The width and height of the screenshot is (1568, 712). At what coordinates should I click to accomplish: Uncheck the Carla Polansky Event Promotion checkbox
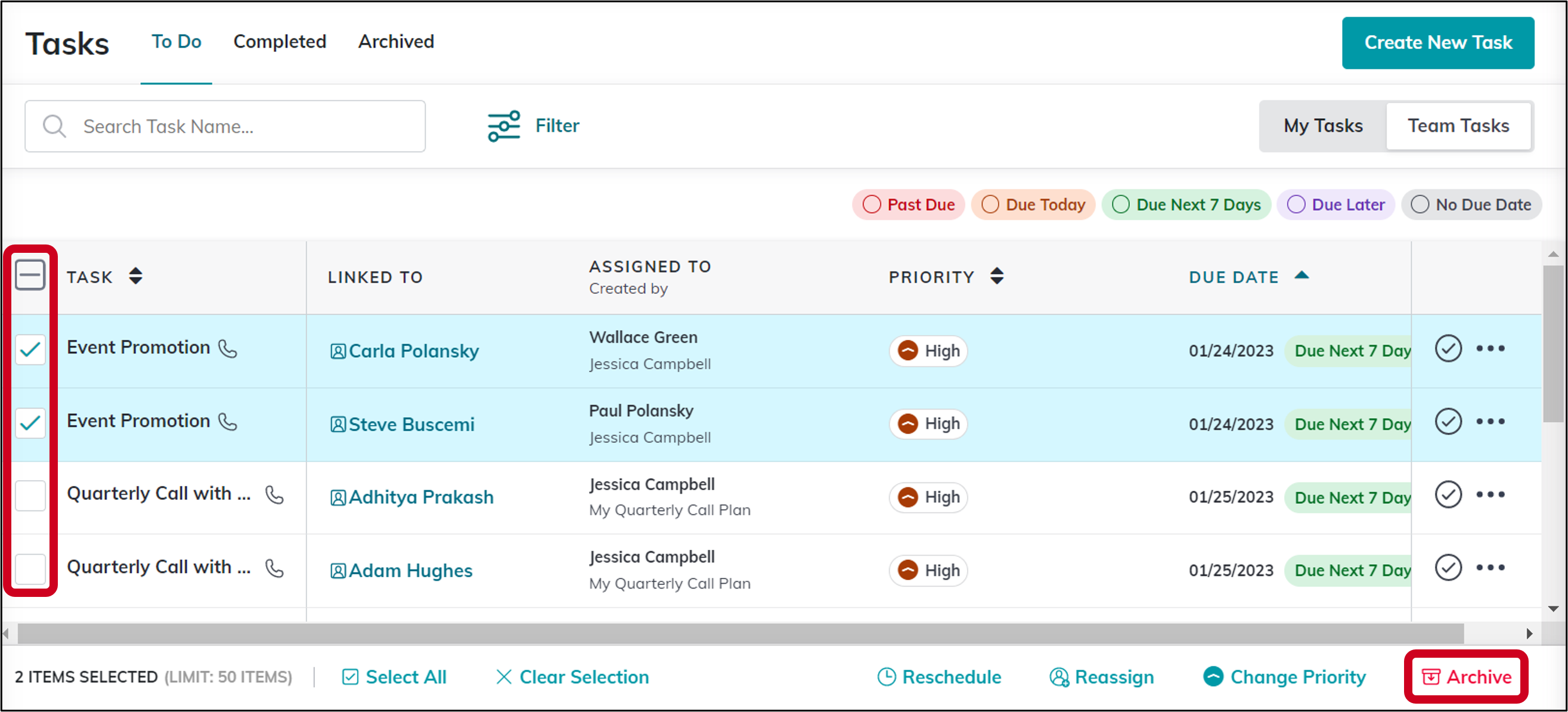[30, 349]
